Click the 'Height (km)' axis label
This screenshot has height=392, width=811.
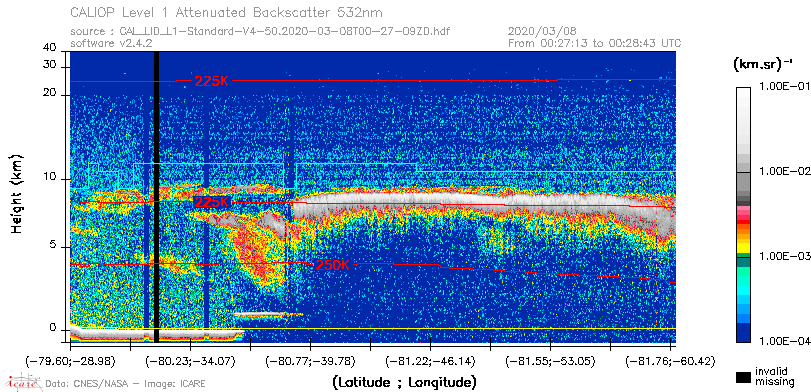tap(17, 194)
